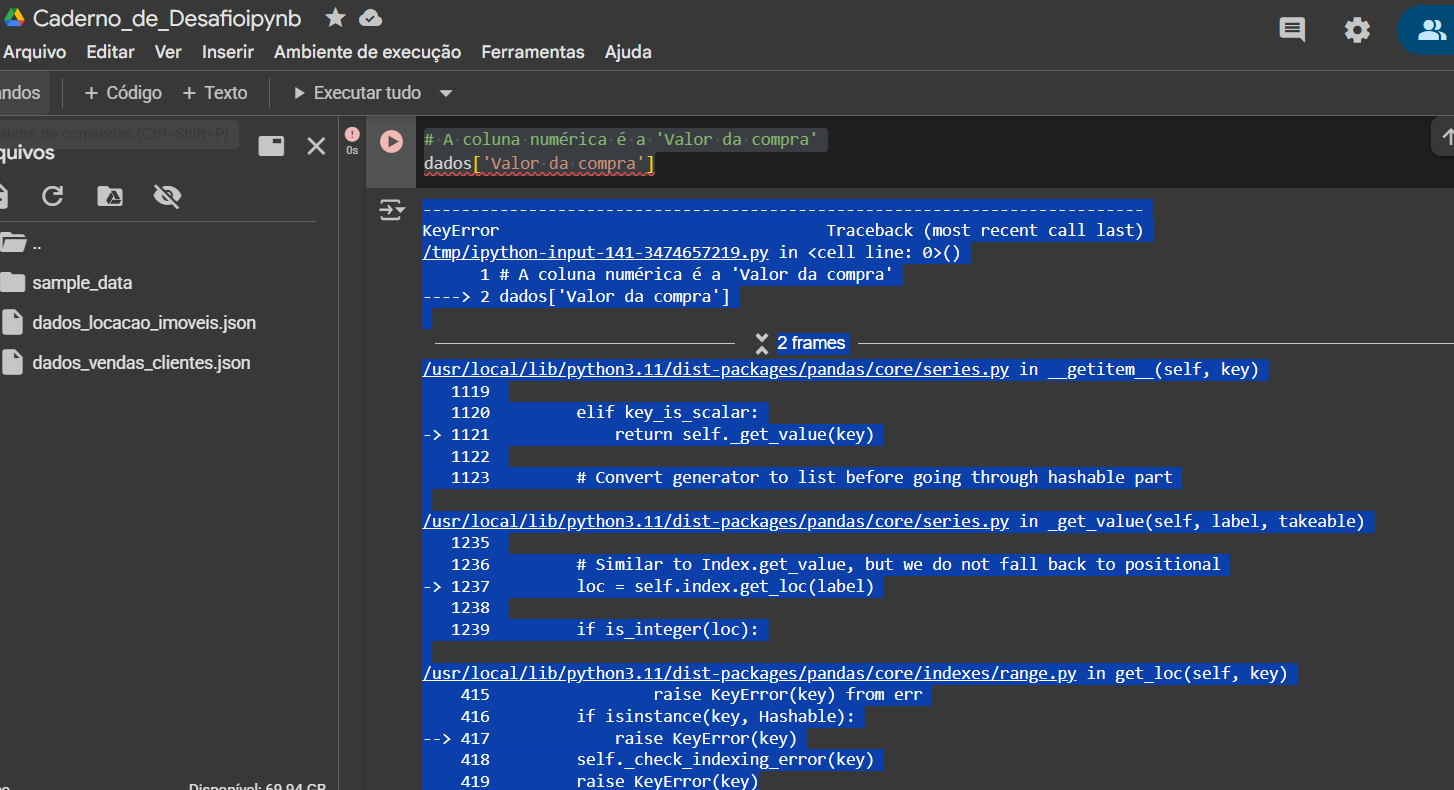1454x790 pixels.
Task: Click 'if isinstance(key, Hashable):' line 416
Action: pyautogui.click(x=716, y=716)
